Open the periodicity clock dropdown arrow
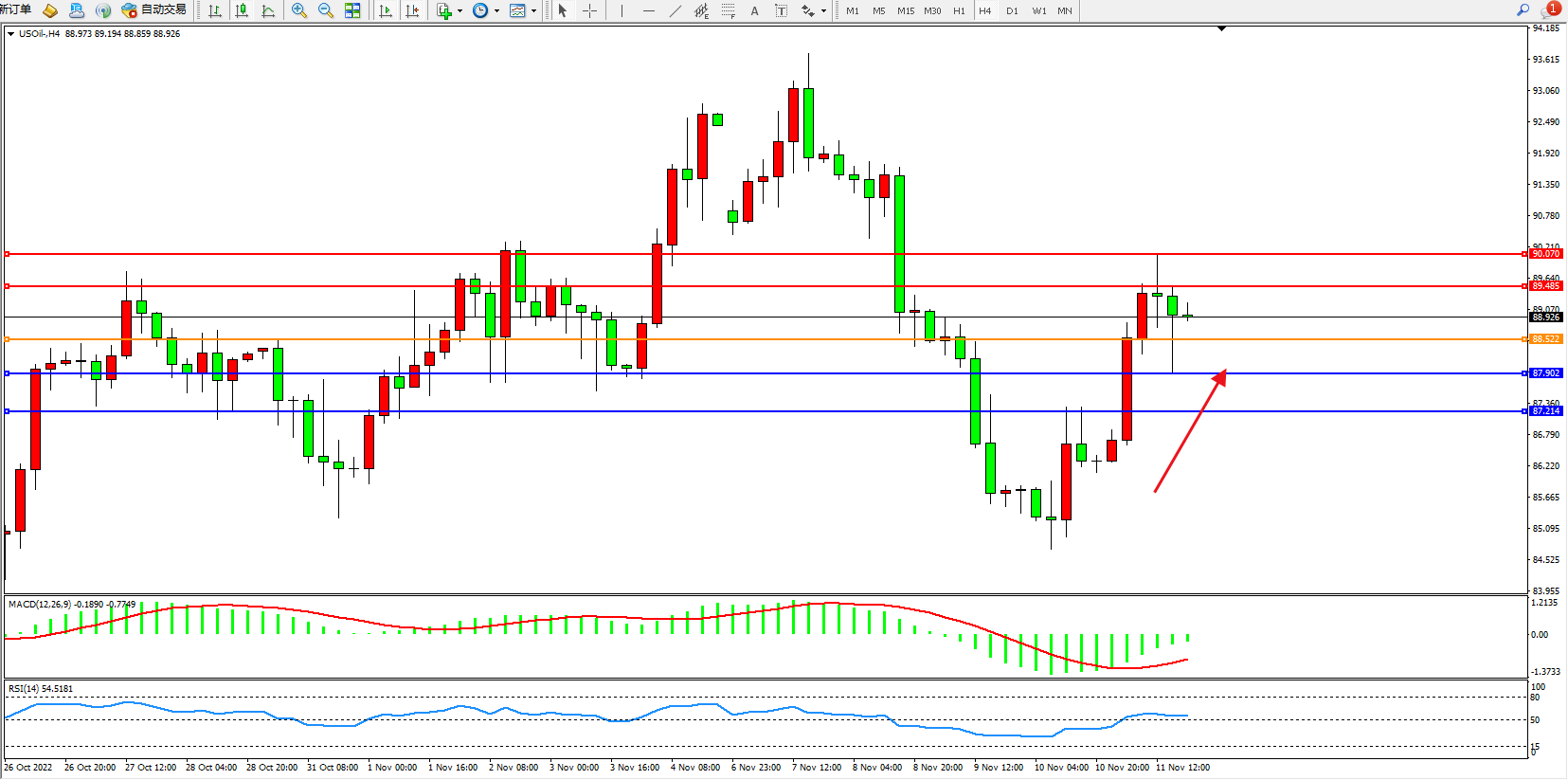Screen dimensions: 1568x780 click(x=496, y=11)
